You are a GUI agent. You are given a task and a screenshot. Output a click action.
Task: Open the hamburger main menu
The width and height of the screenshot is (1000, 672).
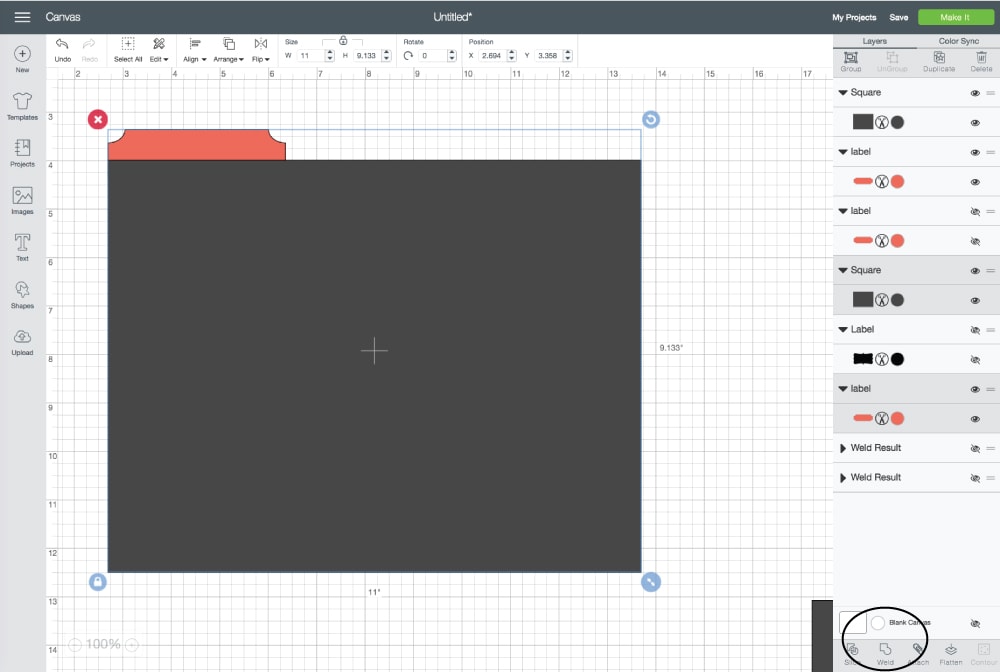tap(22, 17)
